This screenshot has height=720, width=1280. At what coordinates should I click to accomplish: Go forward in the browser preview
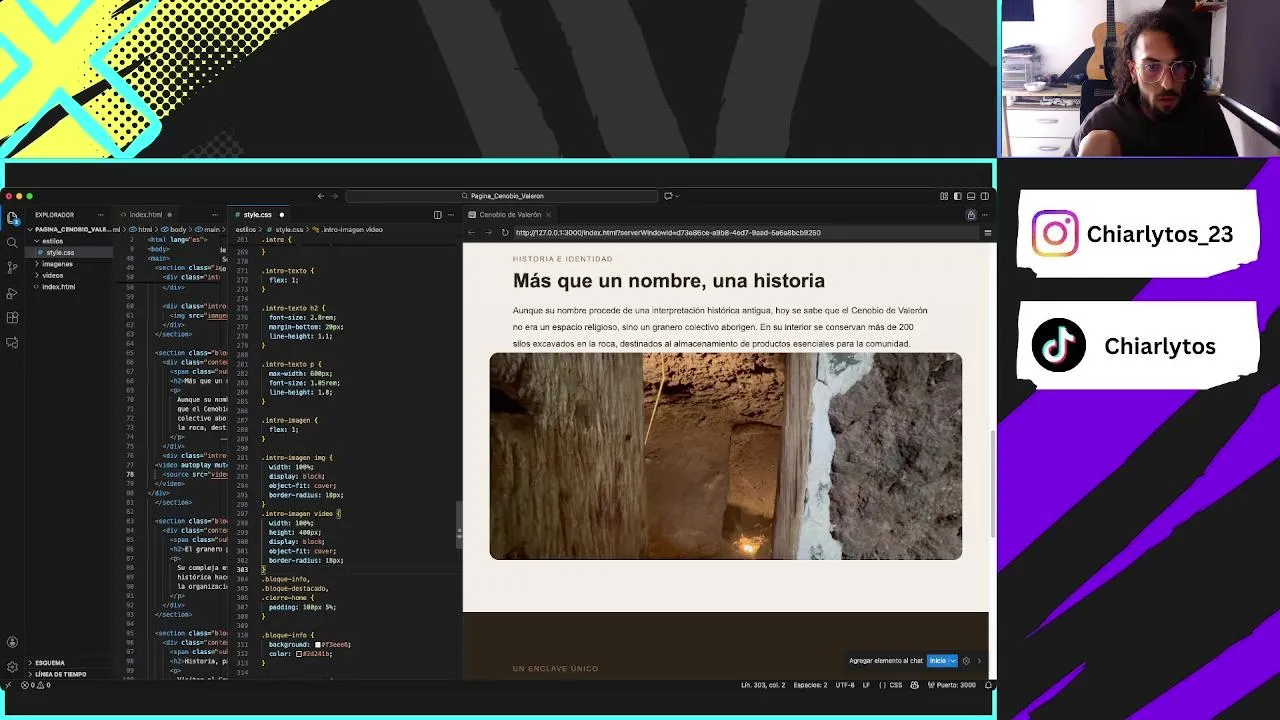point(488,233)
